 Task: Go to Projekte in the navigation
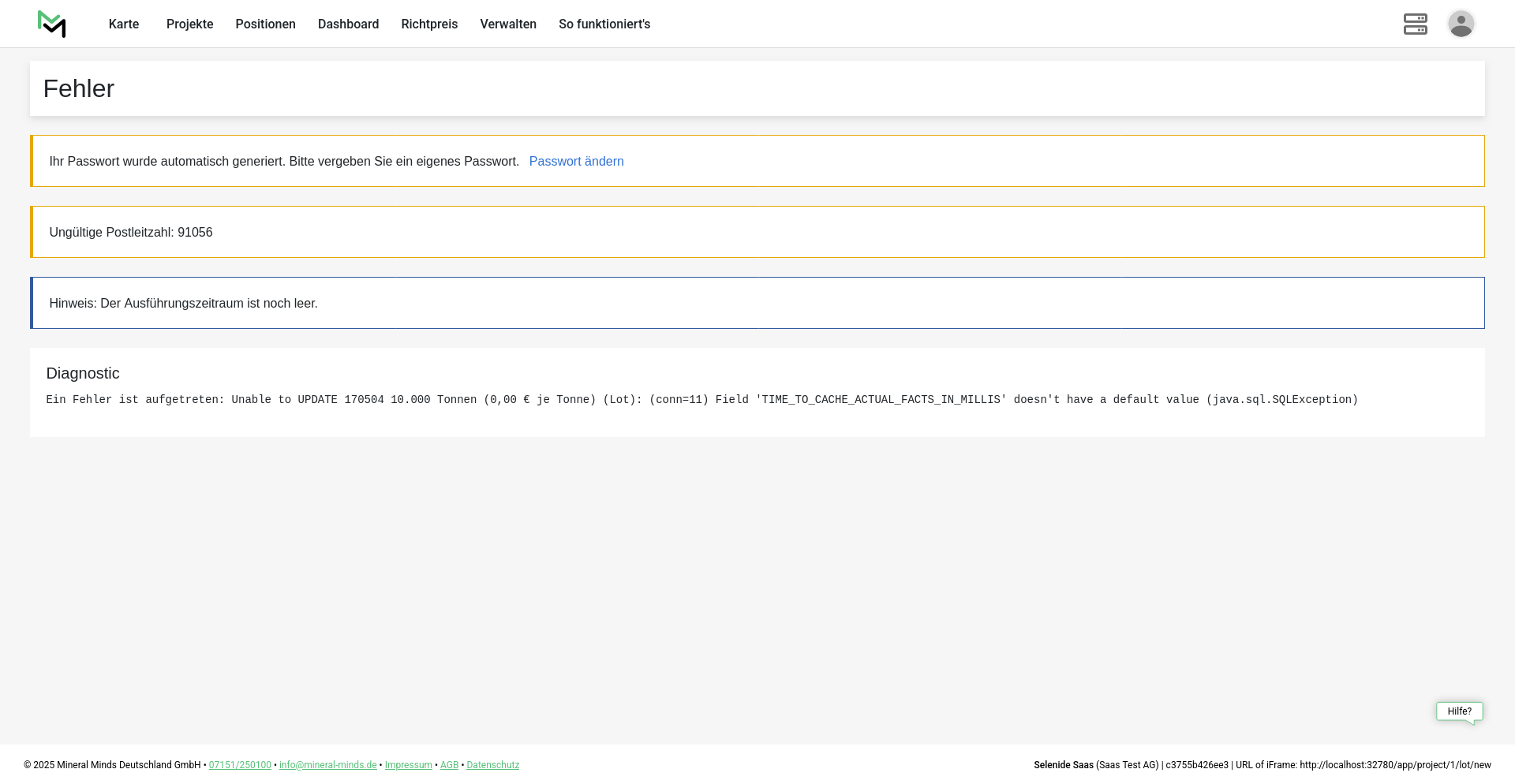click(189, 24)
